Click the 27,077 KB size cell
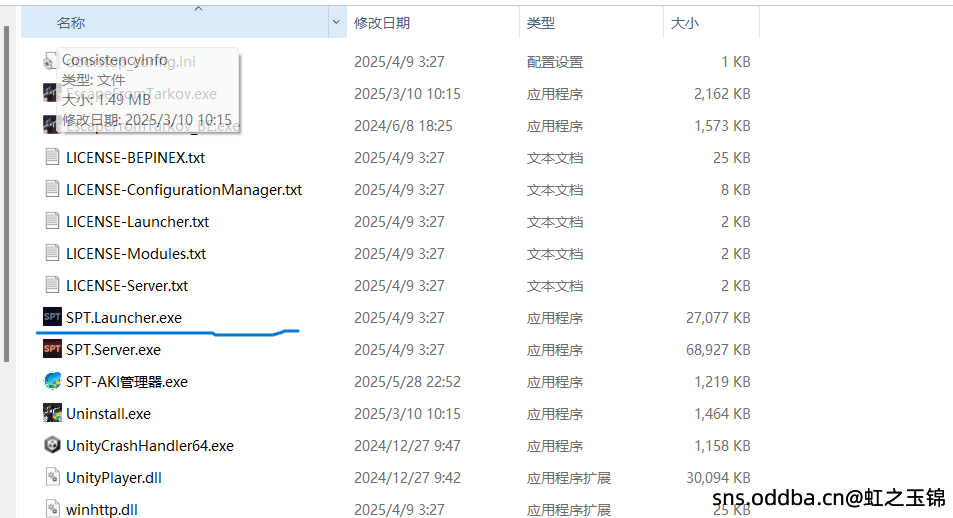The width and height of the screenshot is (953, 518). tap(718, 317)
